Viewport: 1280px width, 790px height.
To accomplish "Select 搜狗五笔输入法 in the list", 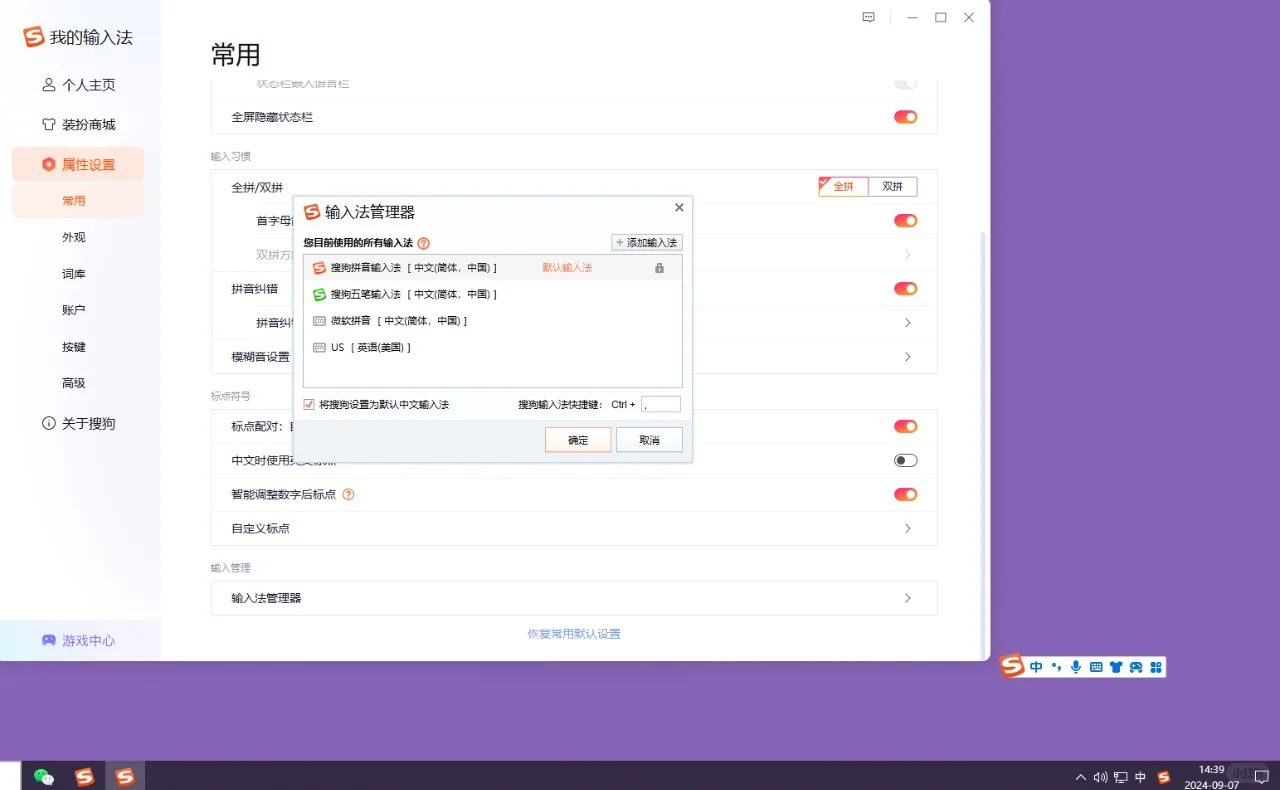I will click(x=492, y=294).
